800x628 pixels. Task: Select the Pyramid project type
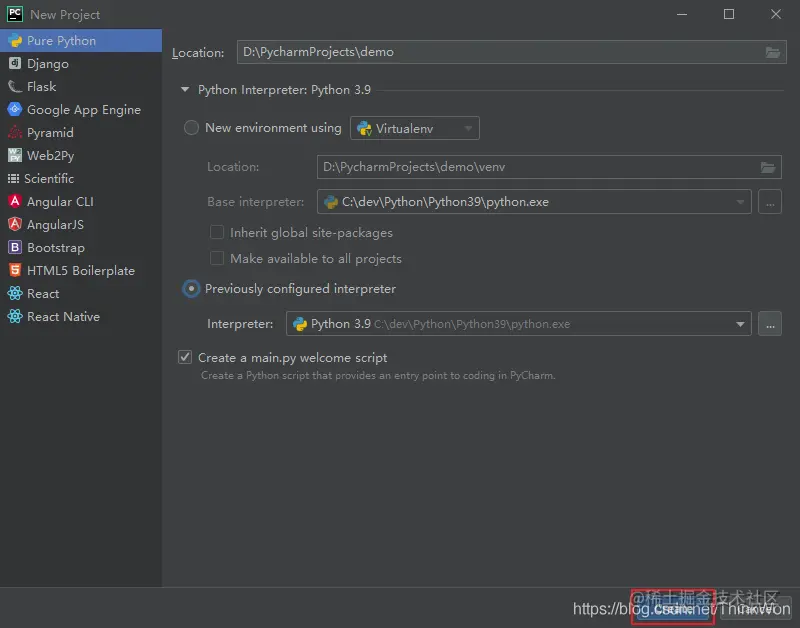coord(81,132)
